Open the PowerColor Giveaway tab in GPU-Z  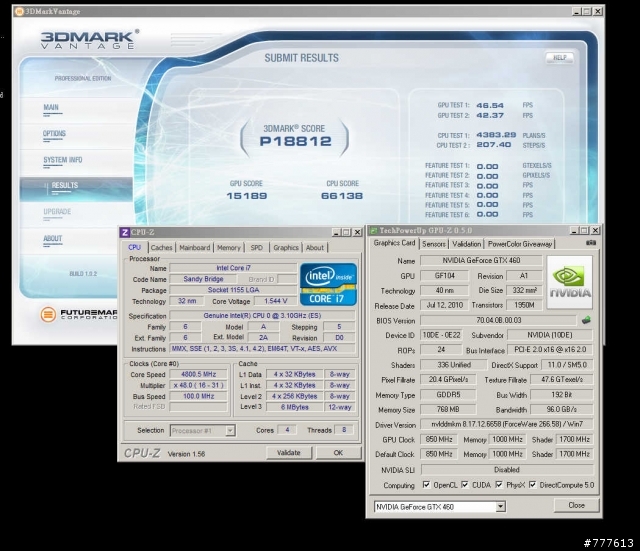point(520,244)
